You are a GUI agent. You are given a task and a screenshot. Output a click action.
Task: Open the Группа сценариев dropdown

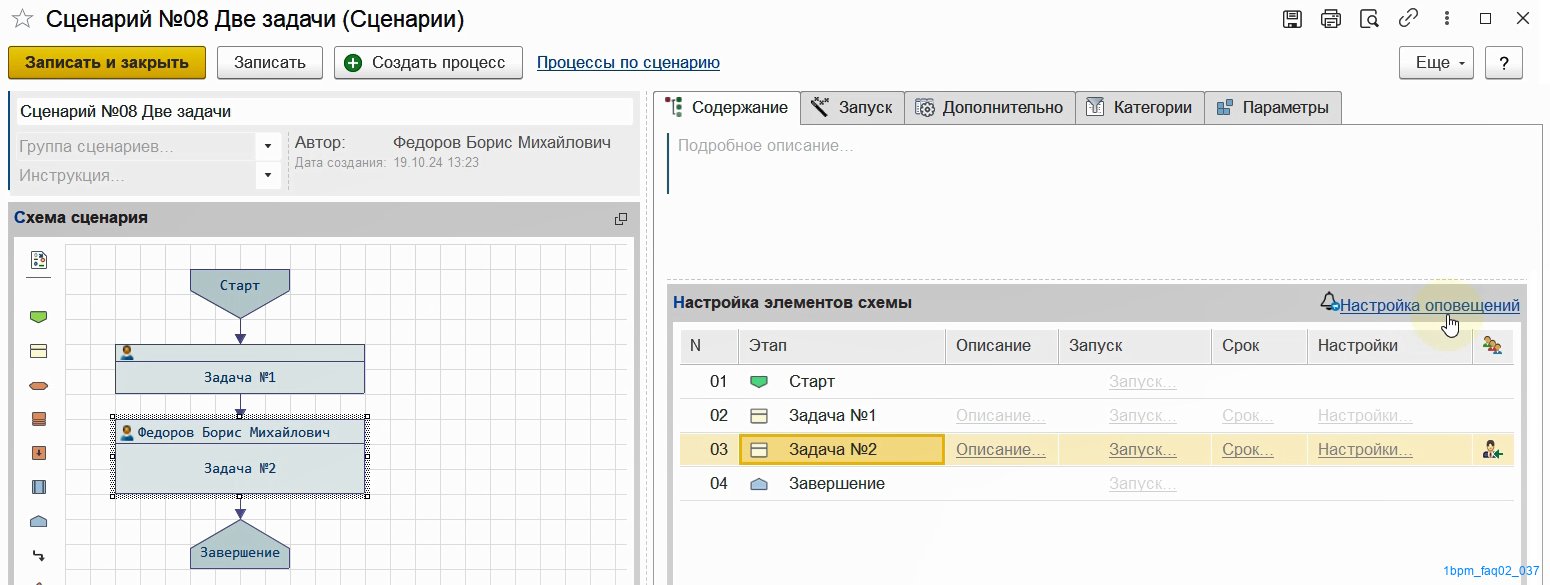(x=267, y=147)
